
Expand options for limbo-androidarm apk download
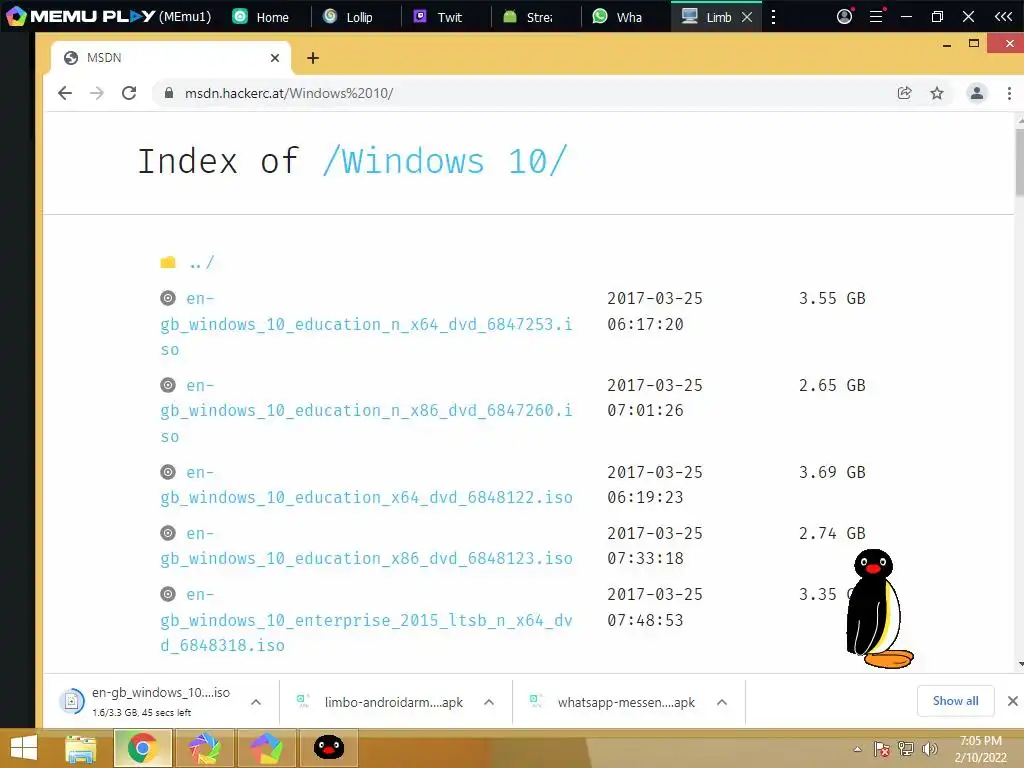click(x=488, y=702)
